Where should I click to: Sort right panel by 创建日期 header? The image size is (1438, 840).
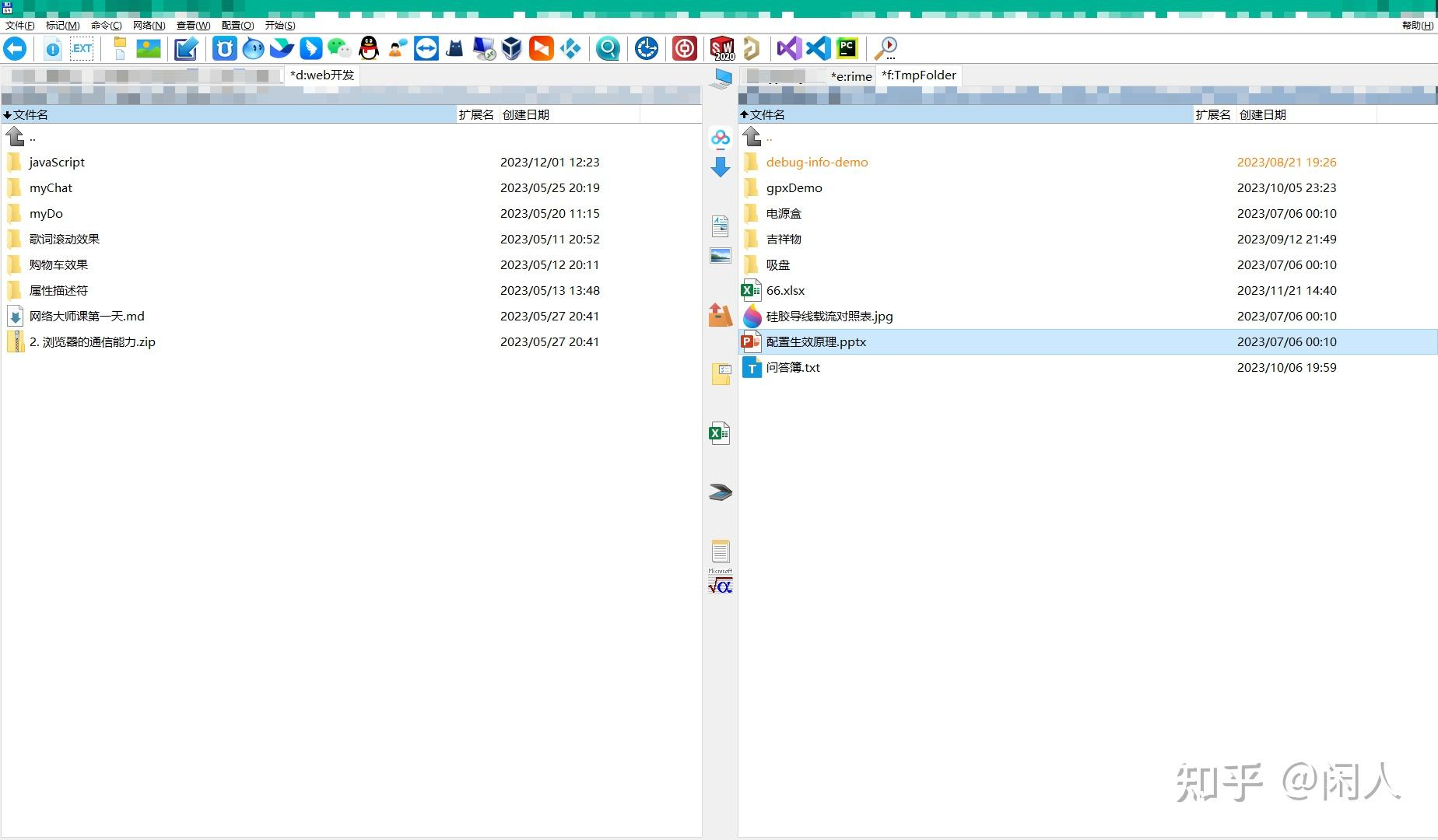tap(1306, 114)
